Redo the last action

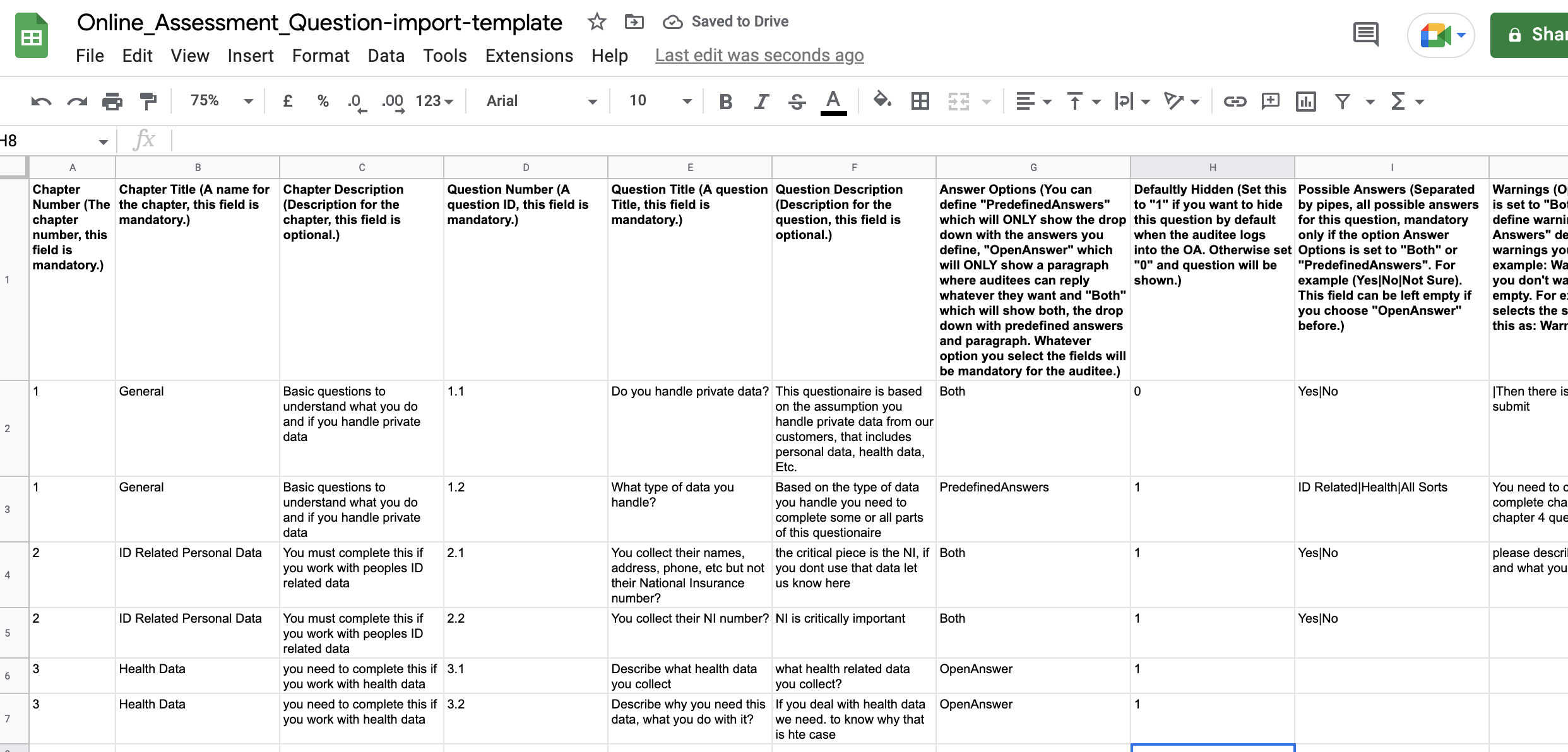coord(77,101)
